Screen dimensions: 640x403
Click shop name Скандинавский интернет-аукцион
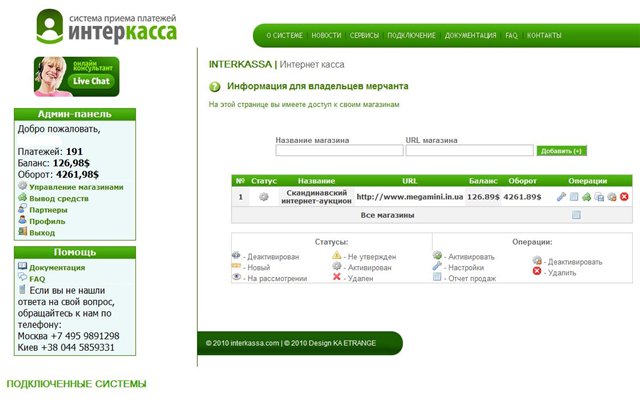click(x=316, y=197)
